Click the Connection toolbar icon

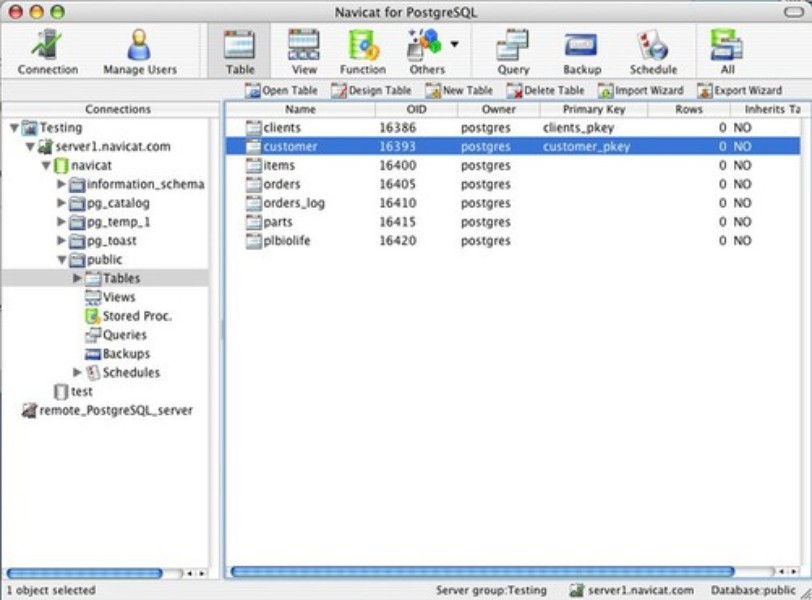point(47,51)
